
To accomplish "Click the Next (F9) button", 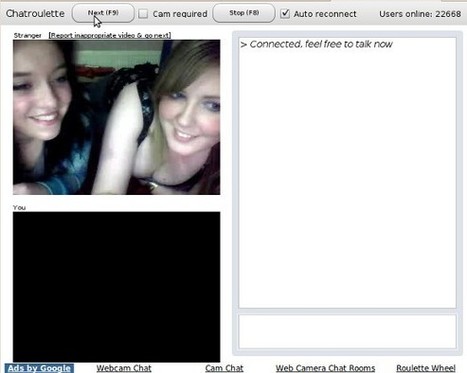I will click(103, 13).
